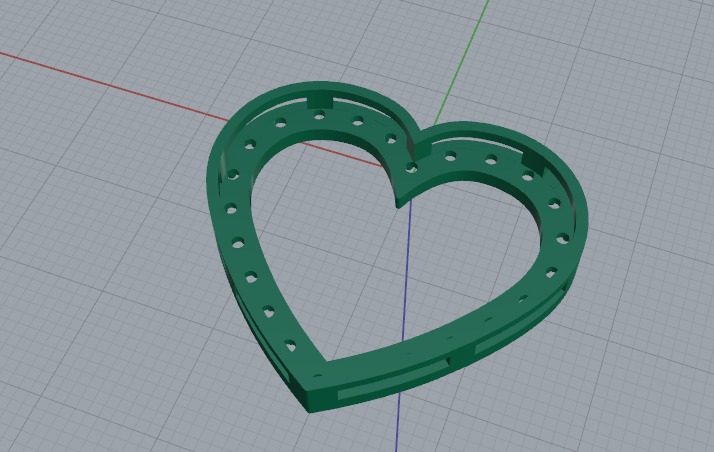Click the green Y-axis line
714x452 pixels.
click(x=461, y=62)
